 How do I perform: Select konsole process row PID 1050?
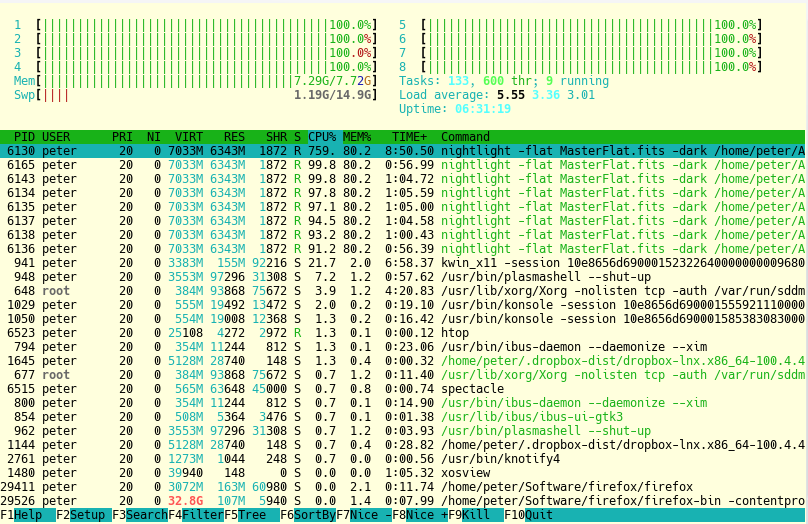(402, 318)
